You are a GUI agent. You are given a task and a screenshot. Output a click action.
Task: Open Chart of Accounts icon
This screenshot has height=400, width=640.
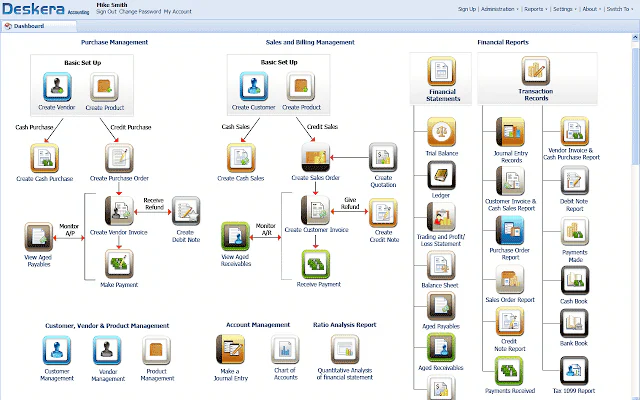[285, 349]
